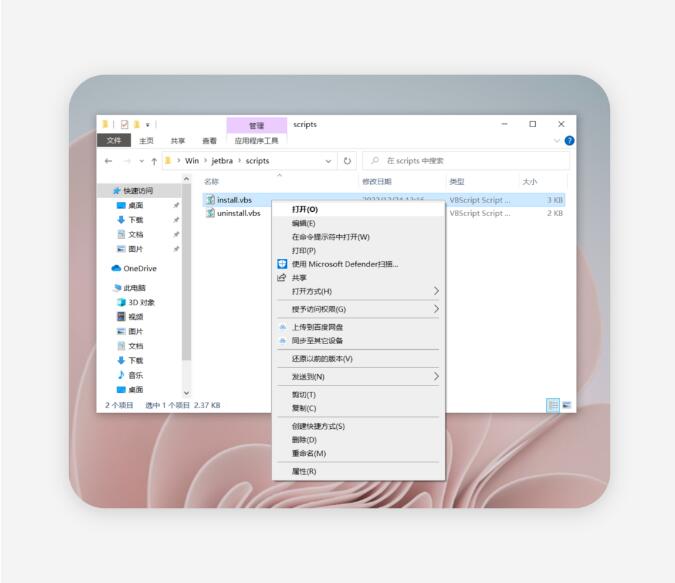Switch to large icons view in status bar
Viewport: 675px width, 583px height.
(567, 405)
